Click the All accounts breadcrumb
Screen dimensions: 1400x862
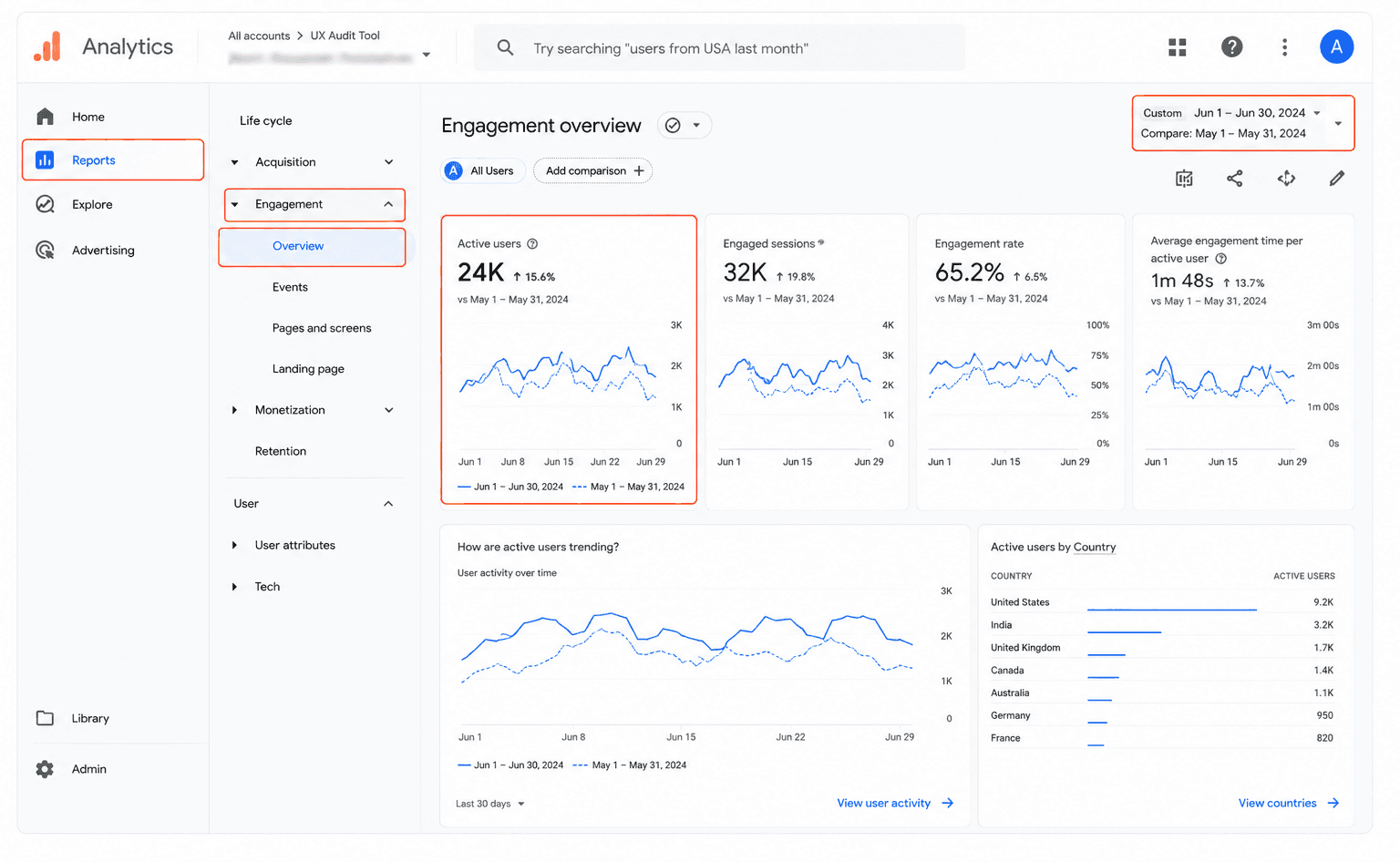point(259,36)
